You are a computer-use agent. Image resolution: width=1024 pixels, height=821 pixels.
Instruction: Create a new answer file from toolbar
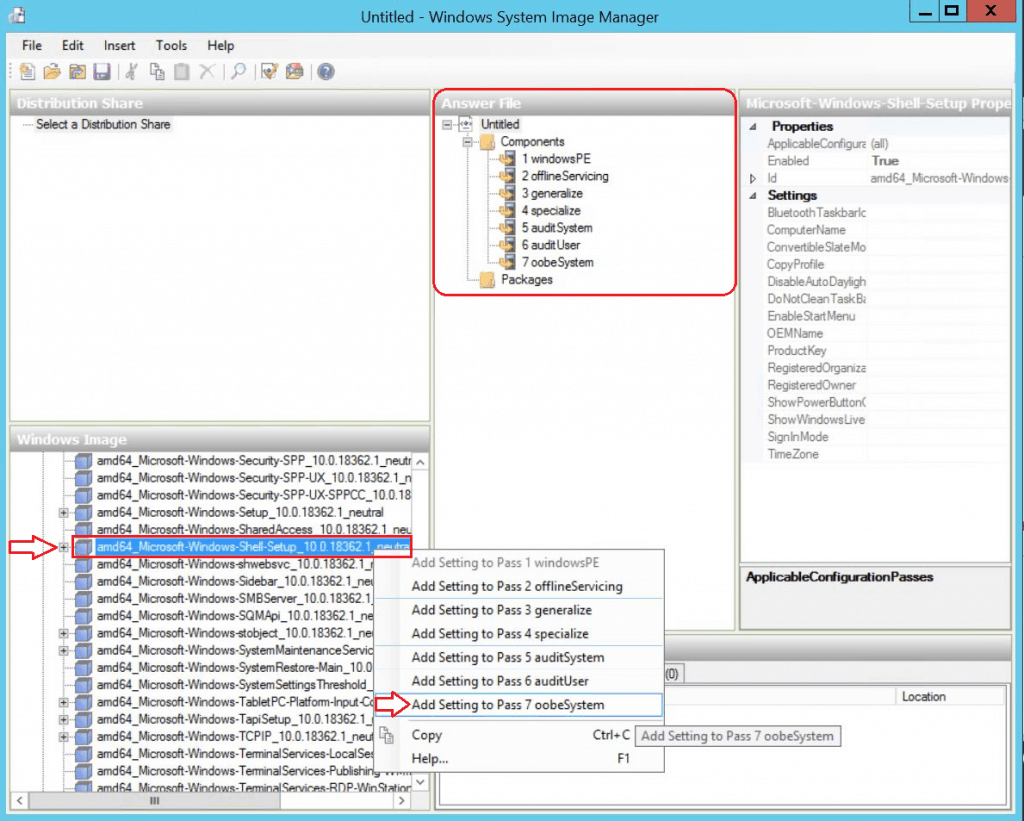27,71
